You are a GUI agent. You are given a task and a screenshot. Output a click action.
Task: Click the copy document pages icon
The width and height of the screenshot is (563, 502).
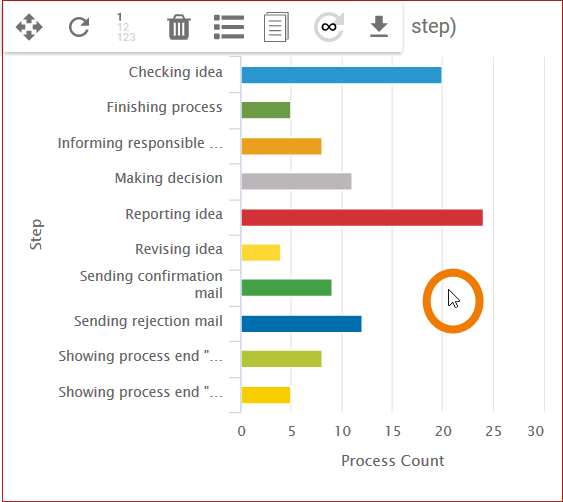276,27
